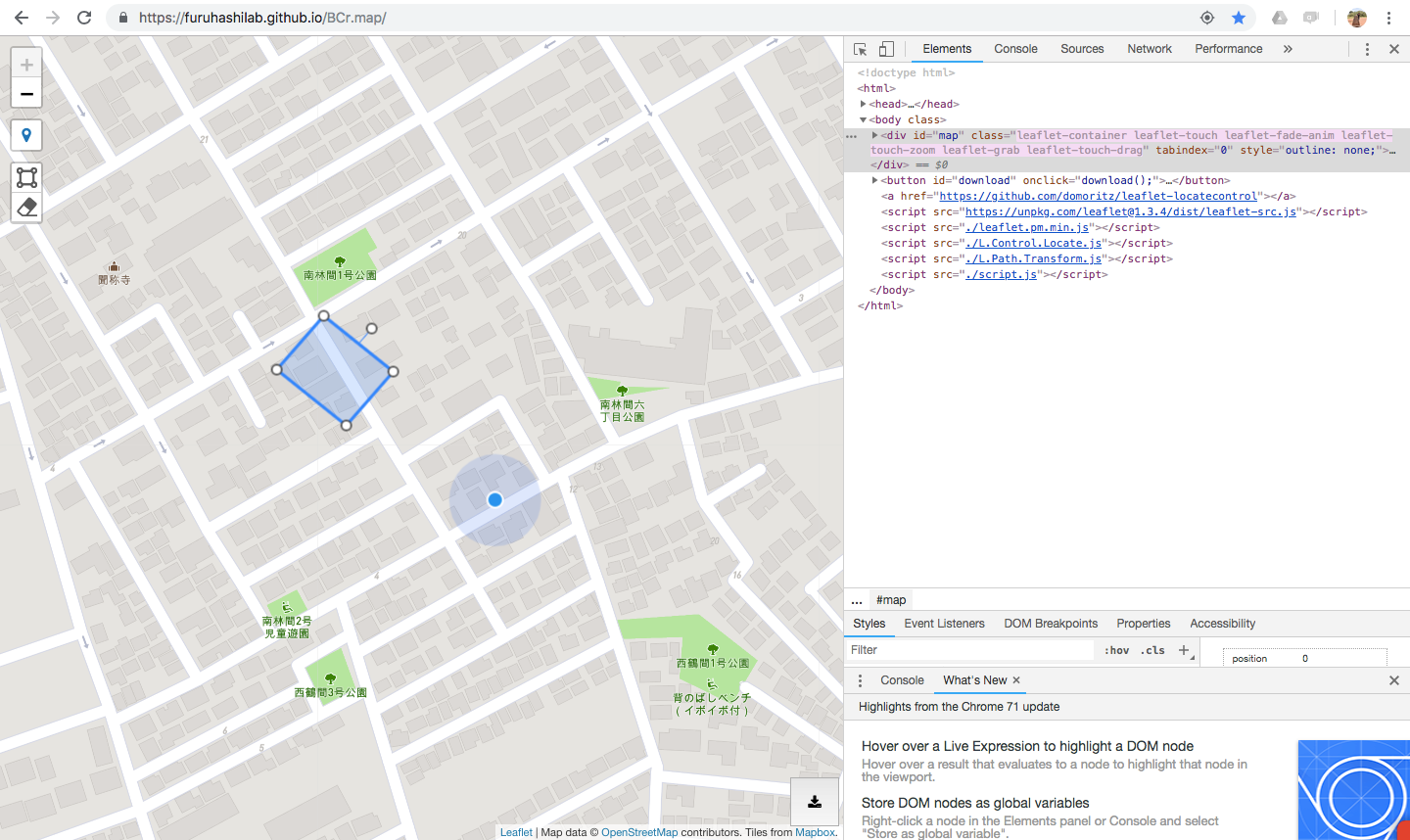The image size is (1410, 840).
Task: Select the What's New drawer tab
Action: pos(975,680)
